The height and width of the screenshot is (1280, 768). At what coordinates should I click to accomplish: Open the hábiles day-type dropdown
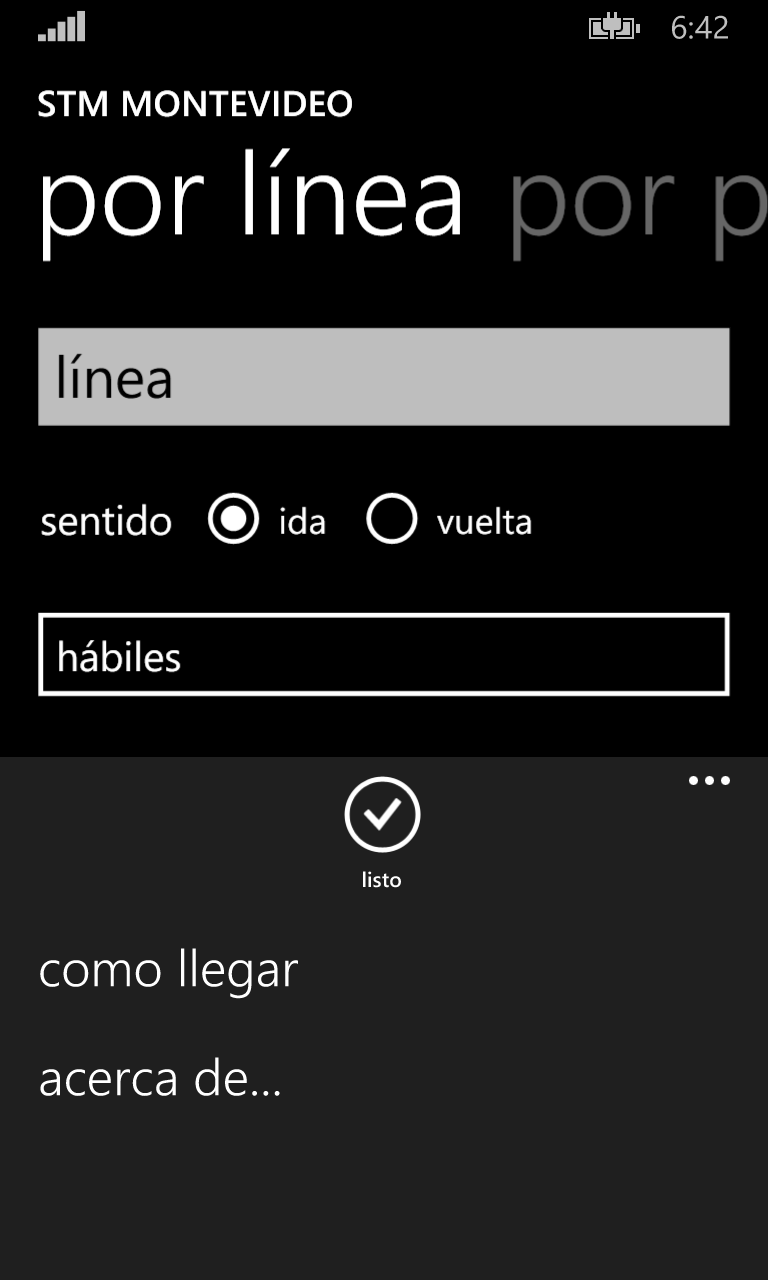[383, 655]
